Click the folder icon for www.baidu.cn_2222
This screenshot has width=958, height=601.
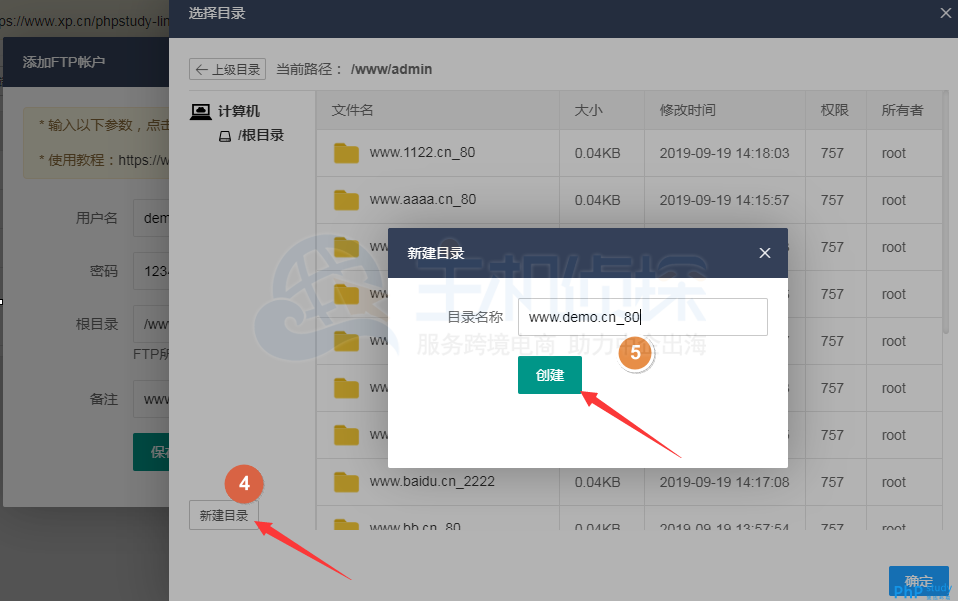(345, 481)
